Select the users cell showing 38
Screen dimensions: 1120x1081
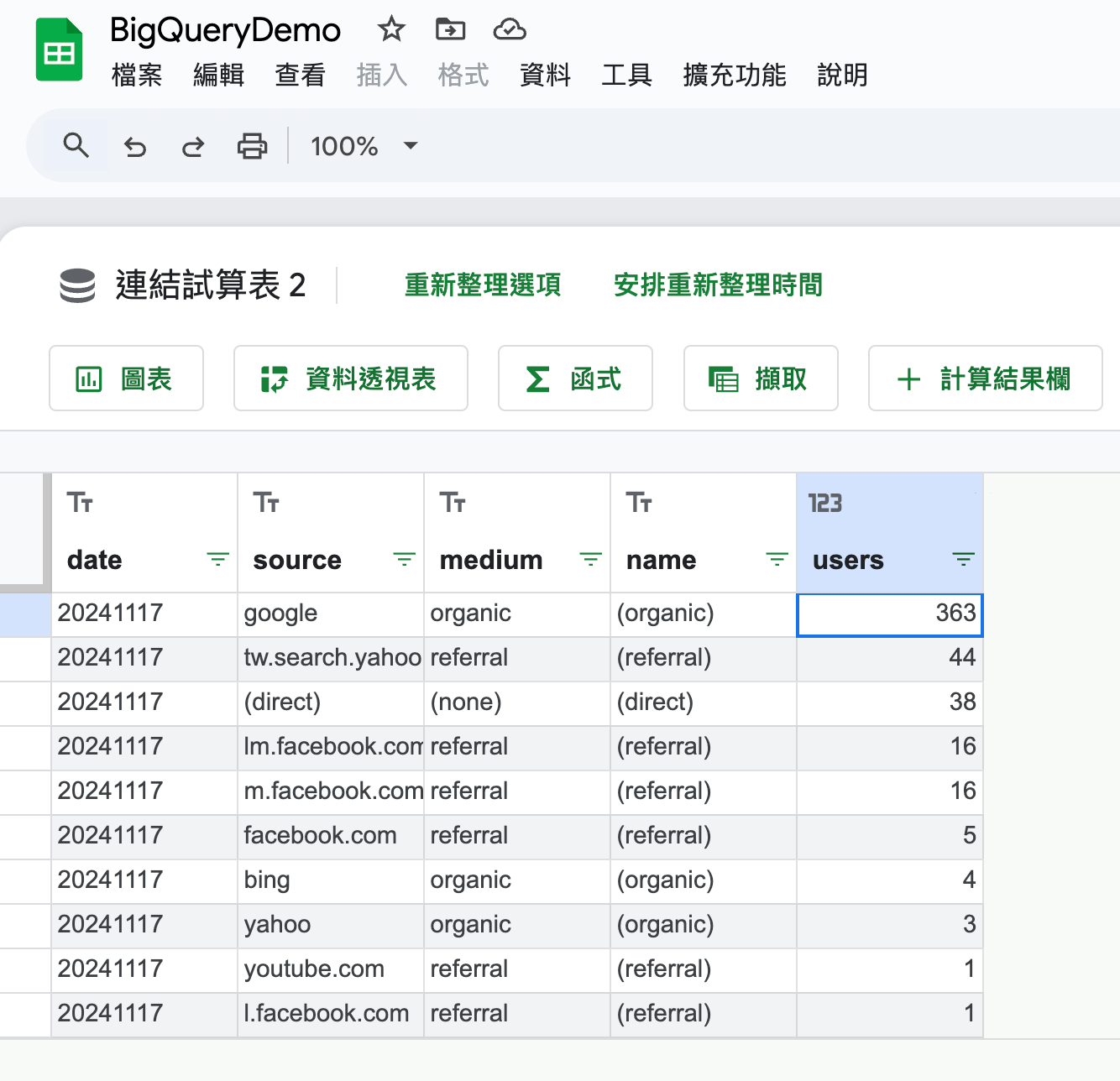click(x=890, y=703)
